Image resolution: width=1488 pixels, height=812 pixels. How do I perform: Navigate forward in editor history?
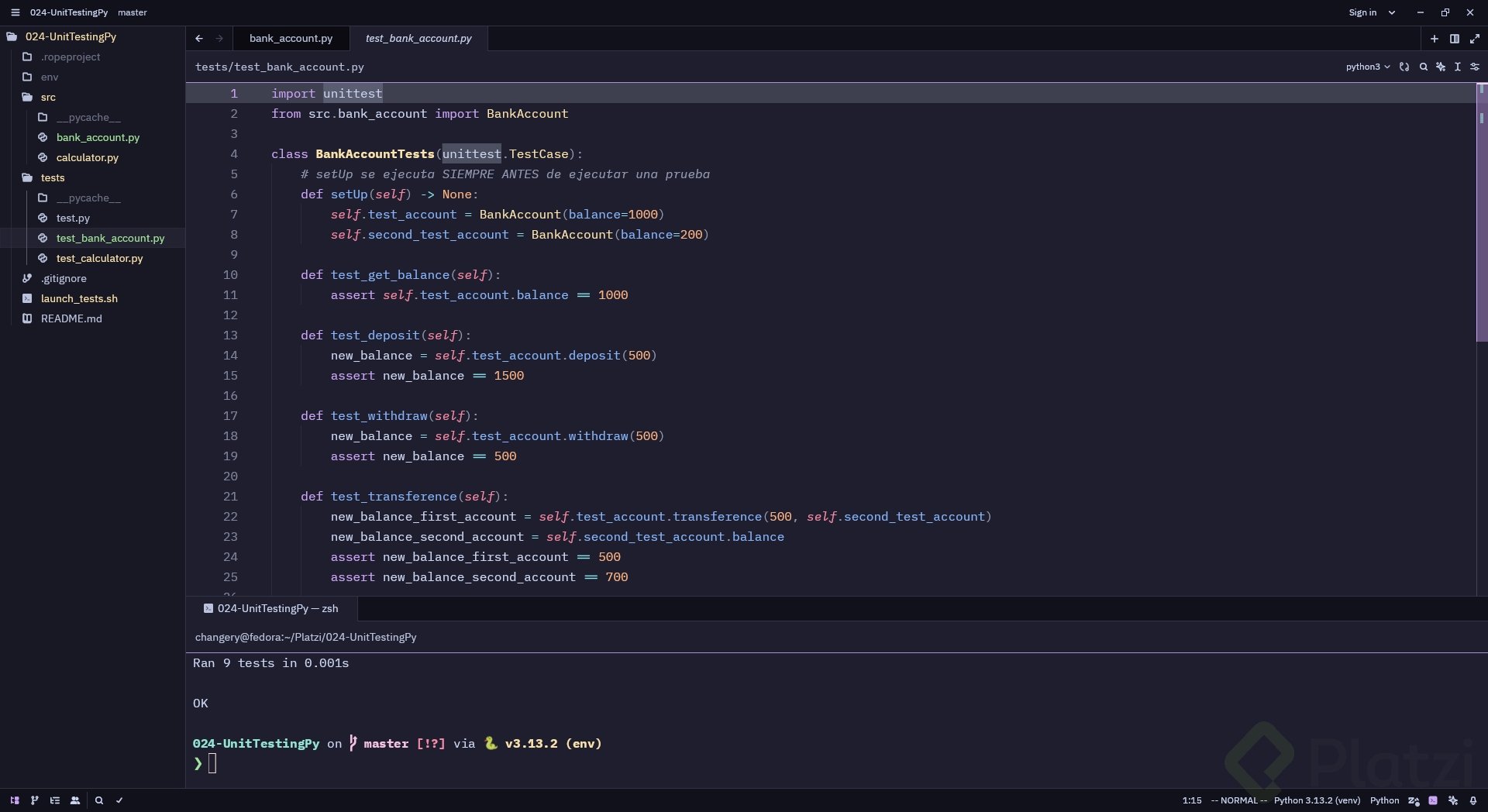pyautogui.click(x=219, y=38)
